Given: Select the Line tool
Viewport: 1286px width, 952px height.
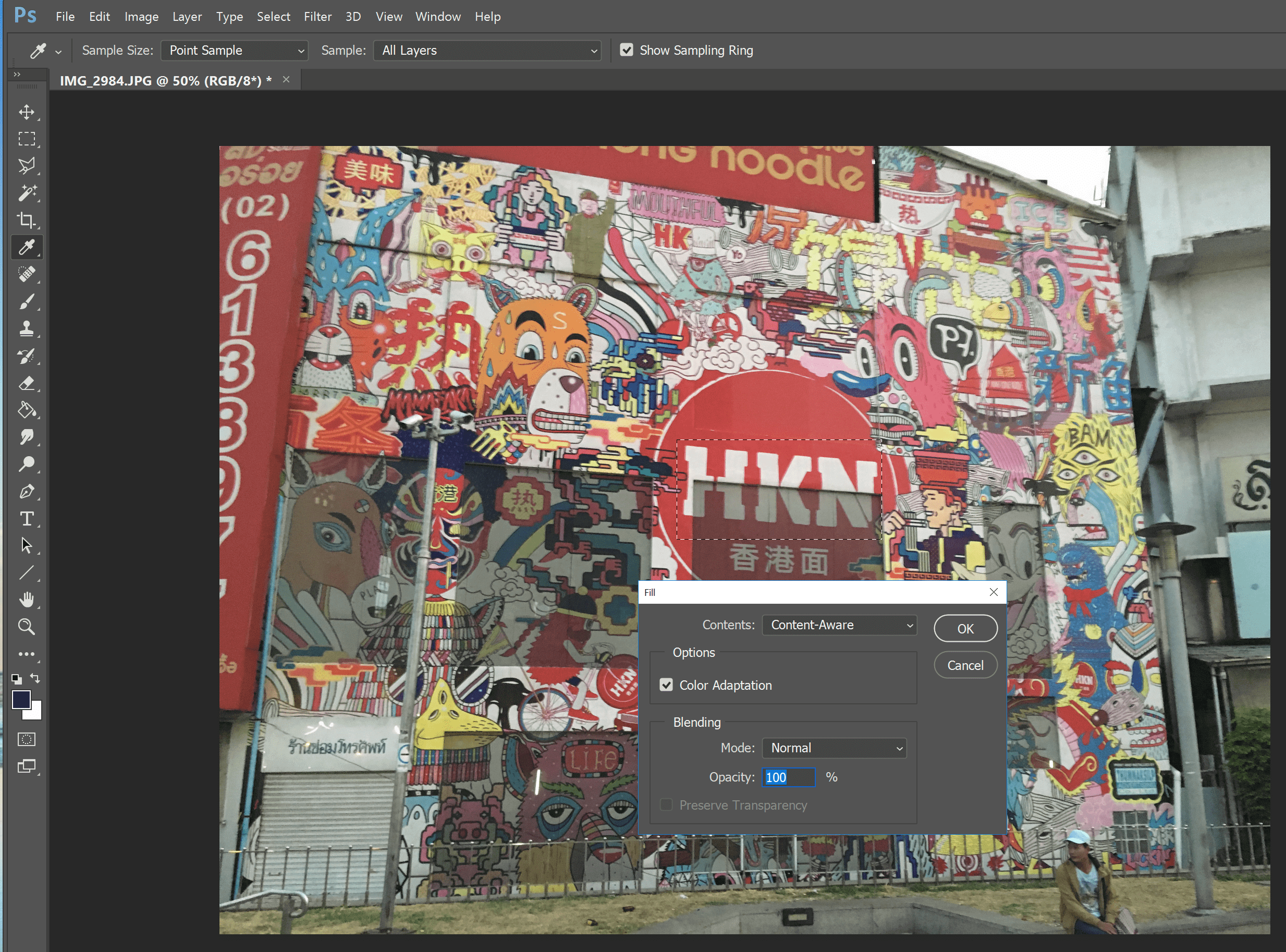Looking at the screenshot, I should pos(27,573).
